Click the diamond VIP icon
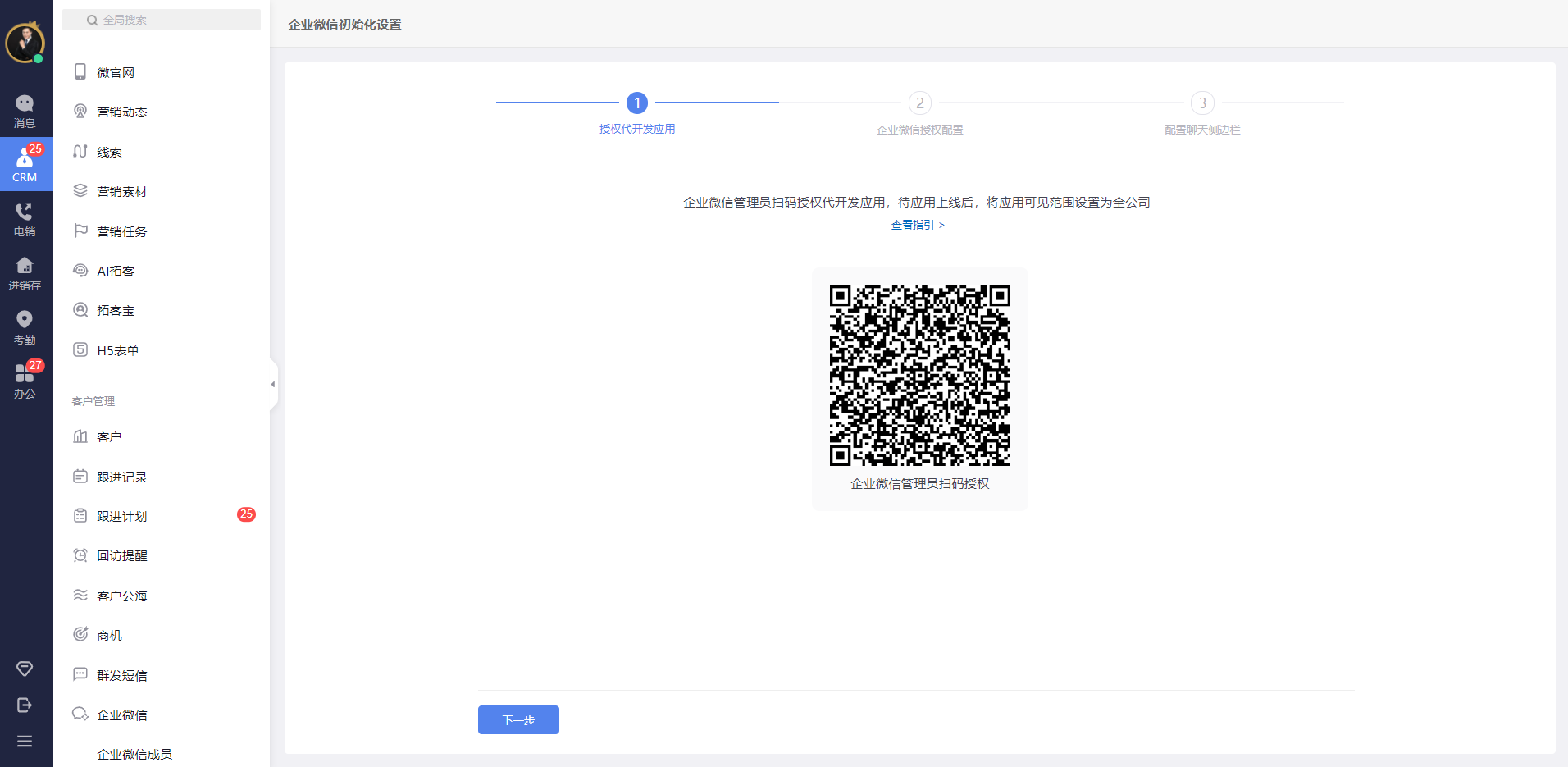This screenshot has width=1568, height=767. click(x=25, y=669)
